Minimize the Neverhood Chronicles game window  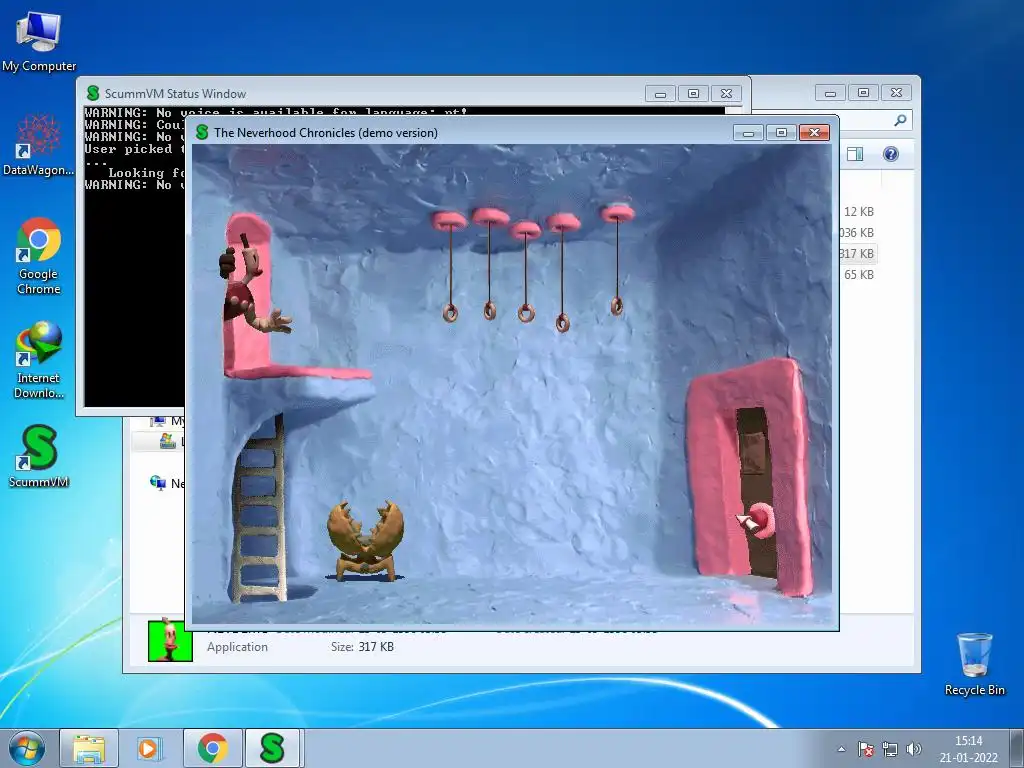(748, 133)
